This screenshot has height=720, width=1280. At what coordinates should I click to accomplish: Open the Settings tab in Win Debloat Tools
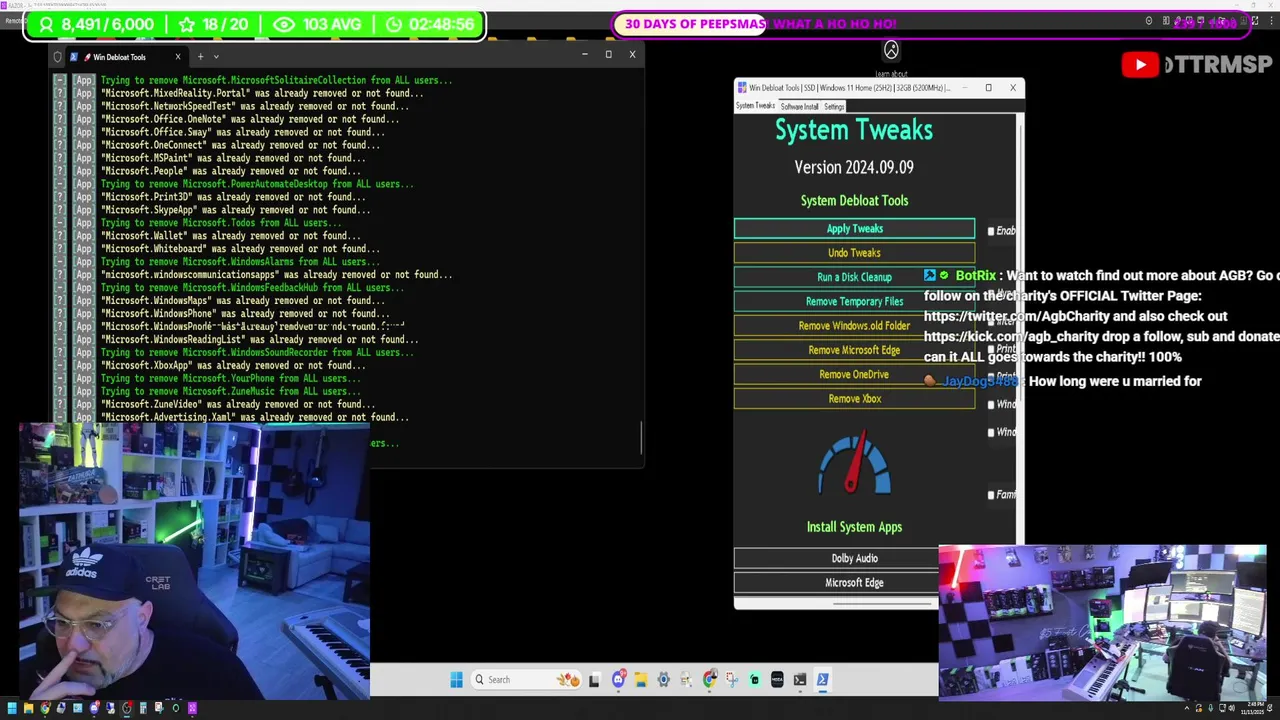(x=834, y=106)
